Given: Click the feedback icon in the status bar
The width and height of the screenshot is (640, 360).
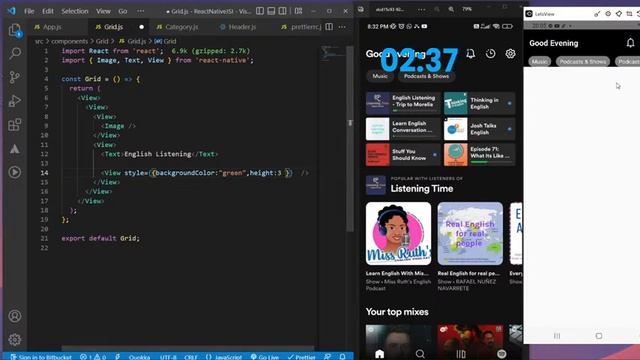Looking at the screenshot, I should [x=327, y=357].
